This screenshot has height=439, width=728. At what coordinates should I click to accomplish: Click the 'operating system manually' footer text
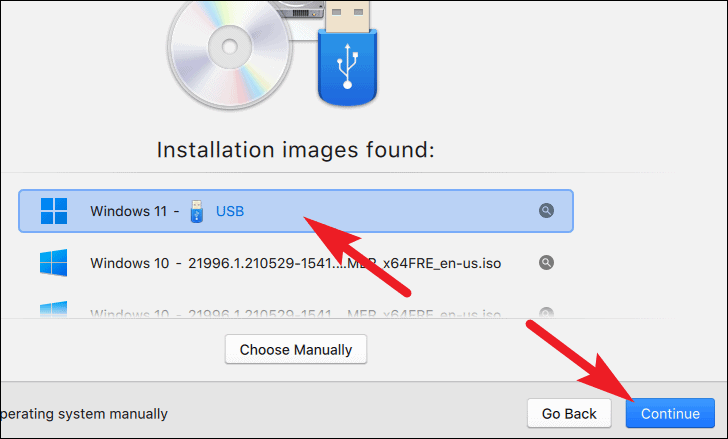84,414
